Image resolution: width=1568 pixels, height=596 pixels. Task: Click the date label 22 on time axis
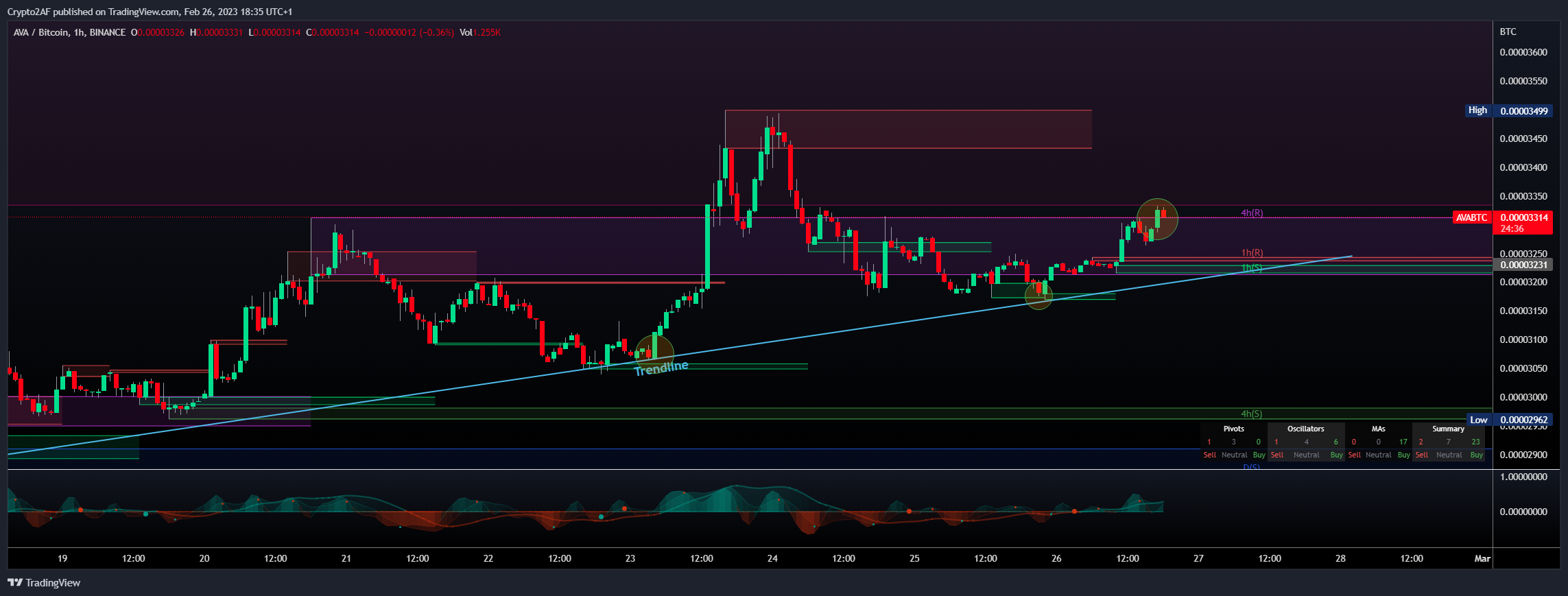coord(488,558)
